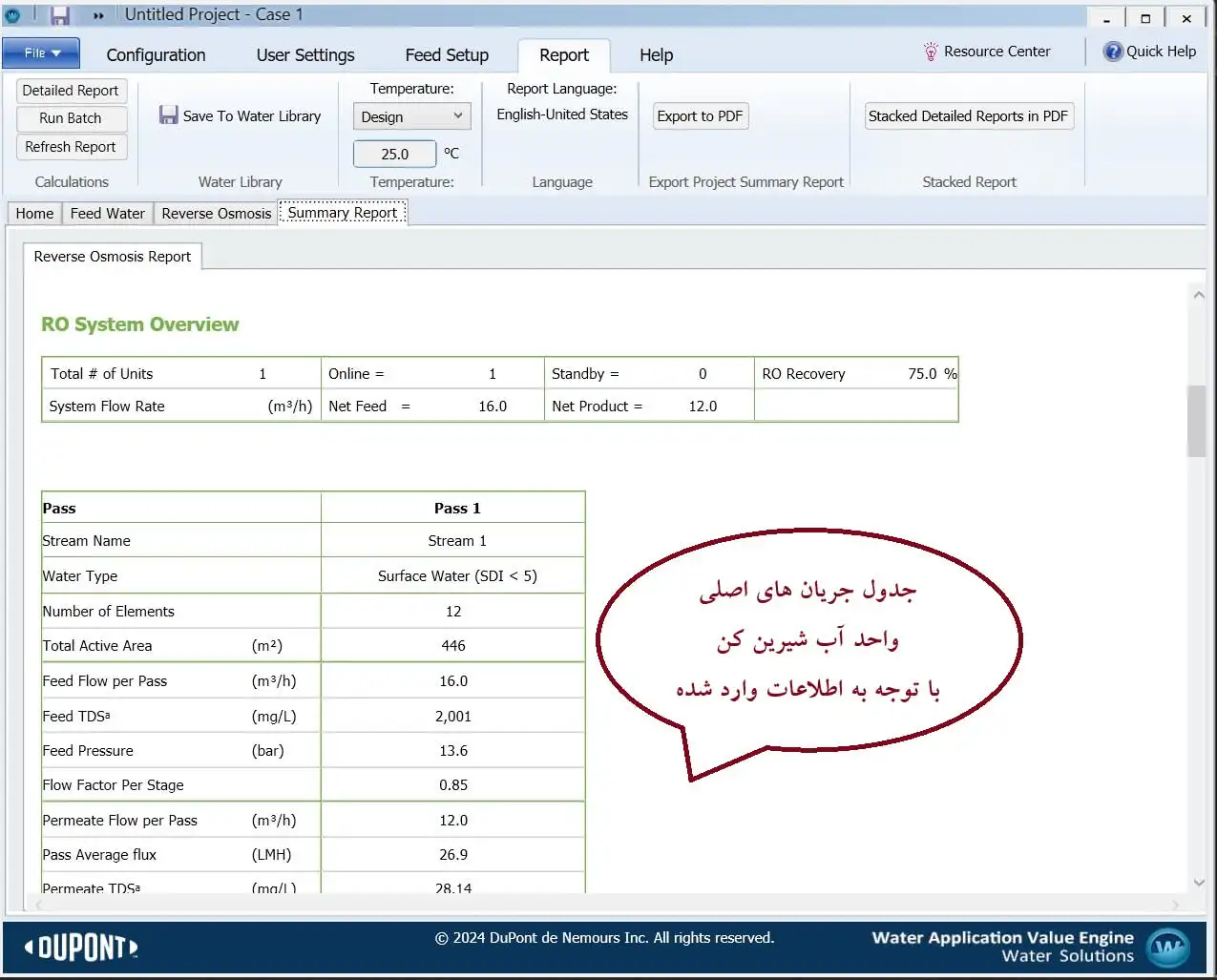Click Stacked Detailed Reports in PDF
Screen dimensions: 1217x980
point(968,116)
